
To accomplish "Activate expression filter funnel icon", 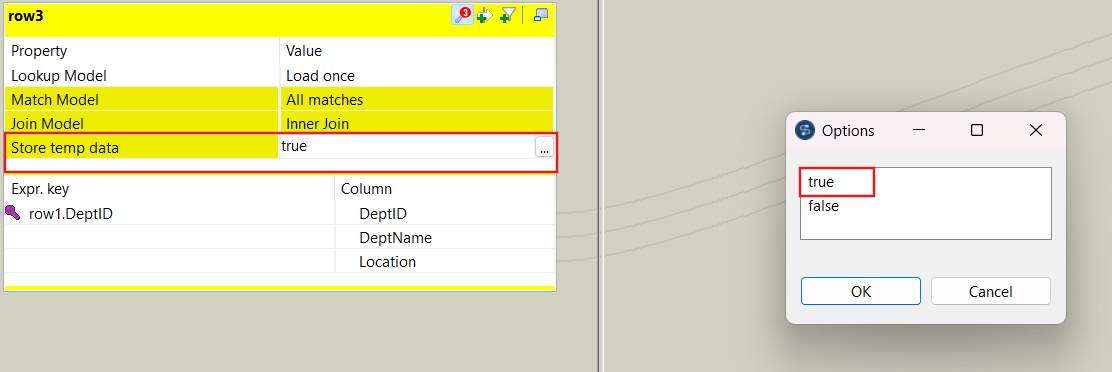I will tap(508, 15).
